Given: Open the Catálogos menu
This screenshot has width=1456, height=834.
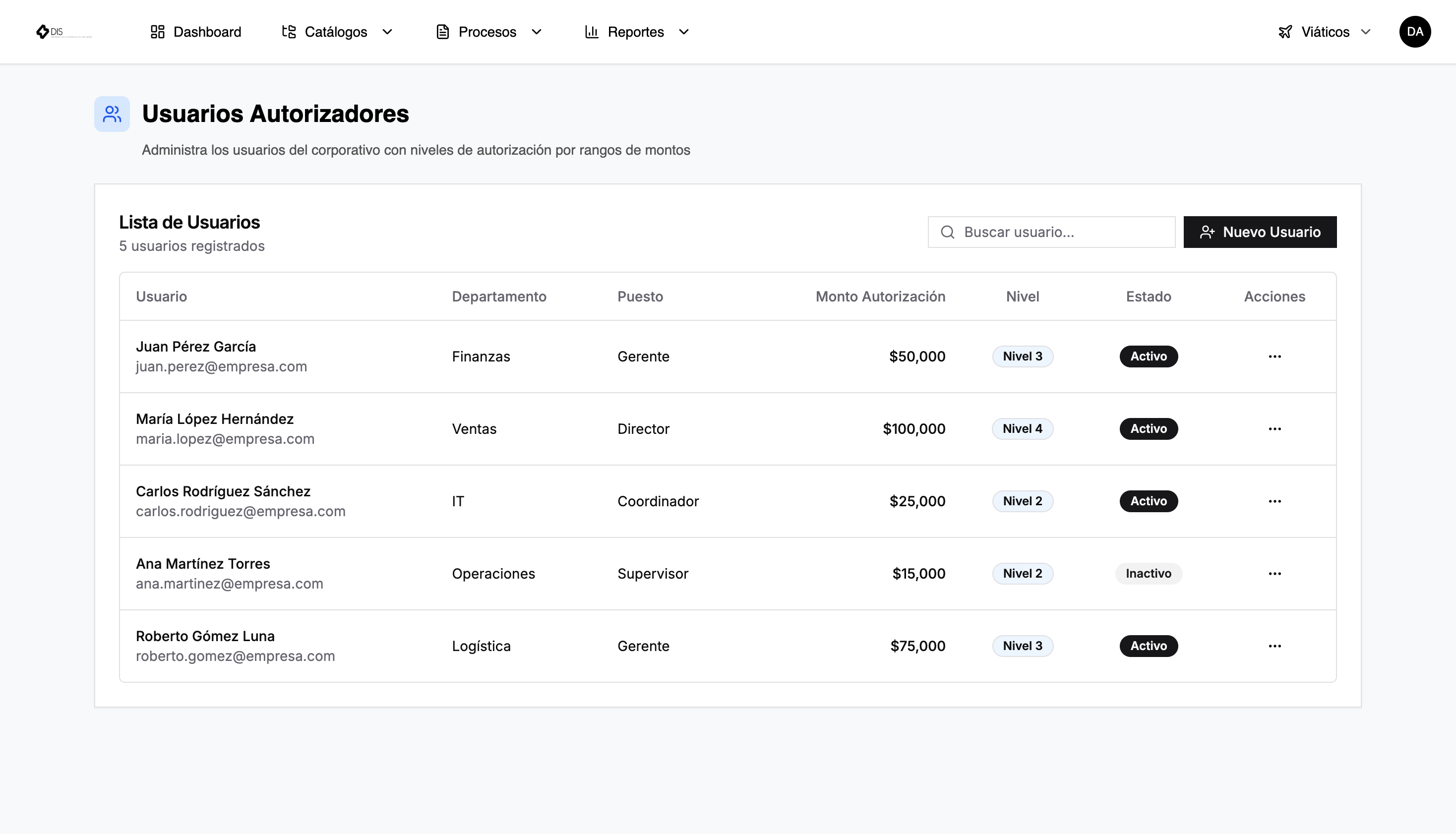Looking at the screenshot, I should 337,32.
